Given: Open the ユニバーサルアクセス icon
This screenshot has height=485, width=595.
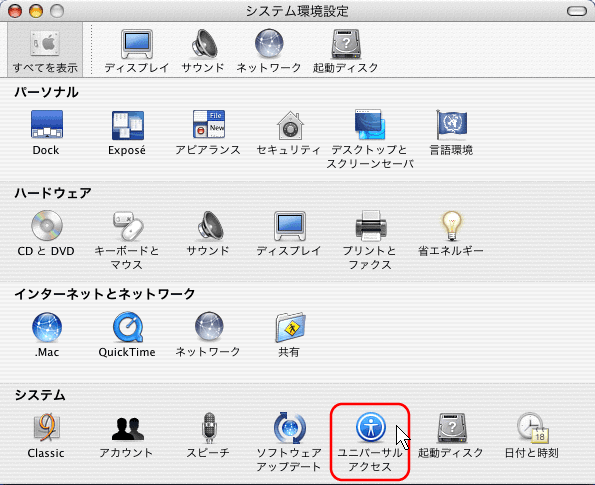Looking at the screenshot, I should 371,428.
